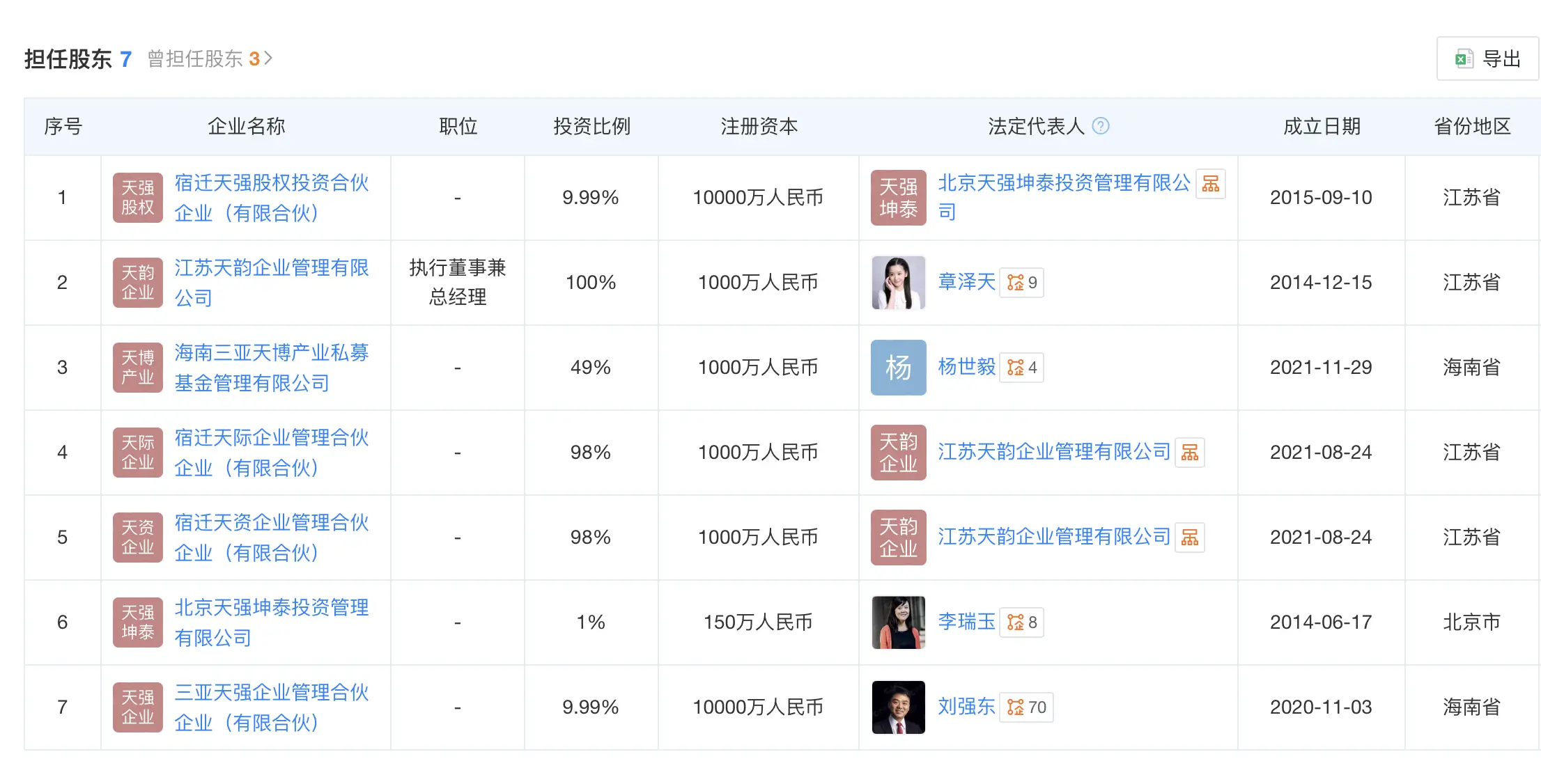Click 章泽天 profile photo thumbnail

[x=898, y=283]
